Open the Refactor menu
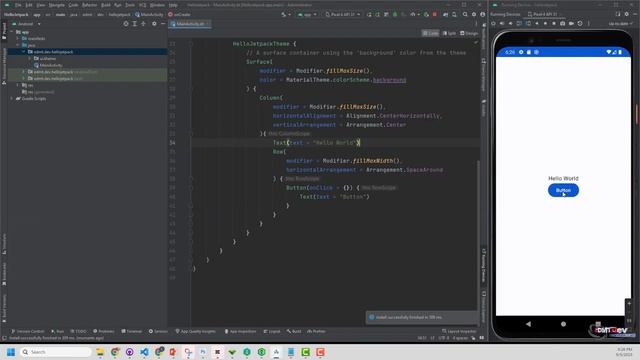 [x=89, y=5]
